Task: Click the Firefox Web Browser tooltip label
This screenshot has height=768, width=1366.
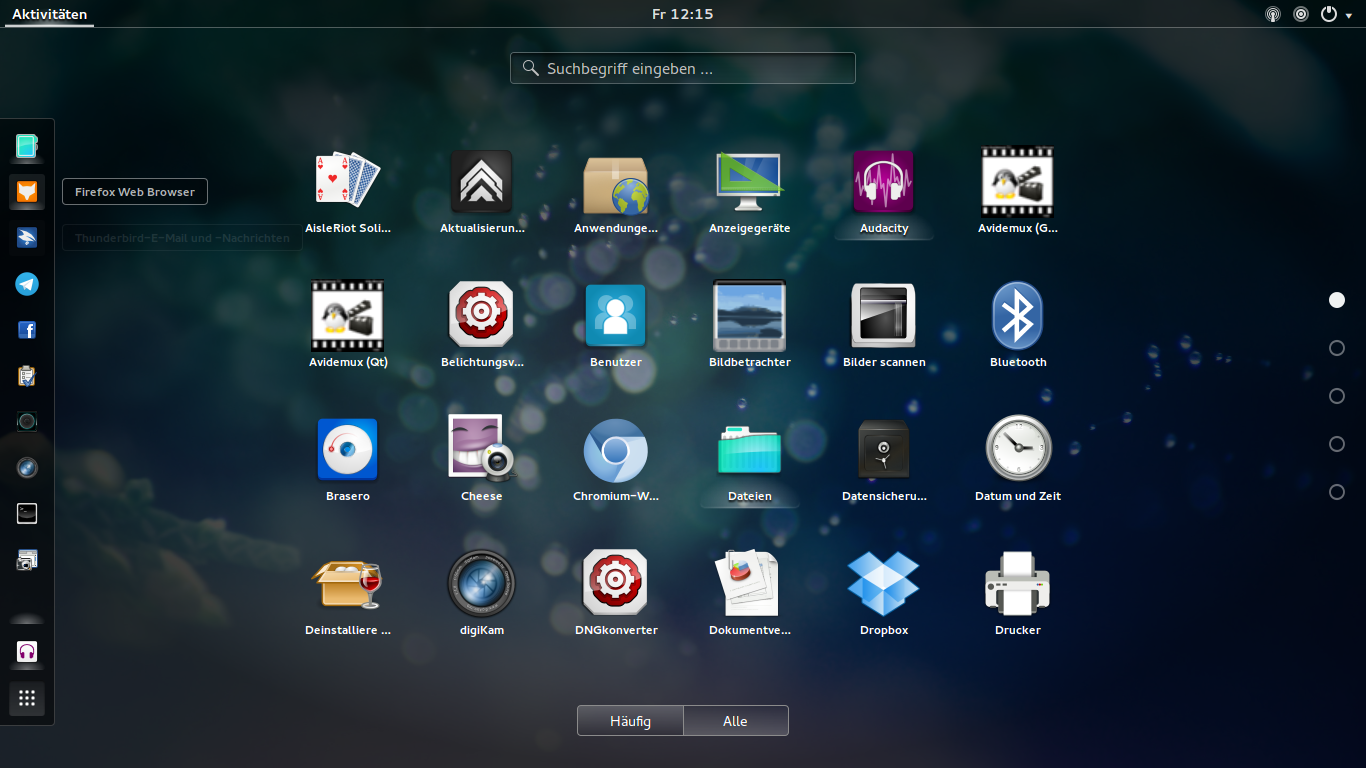Action: pyautogui.click(x=135, y=192)
